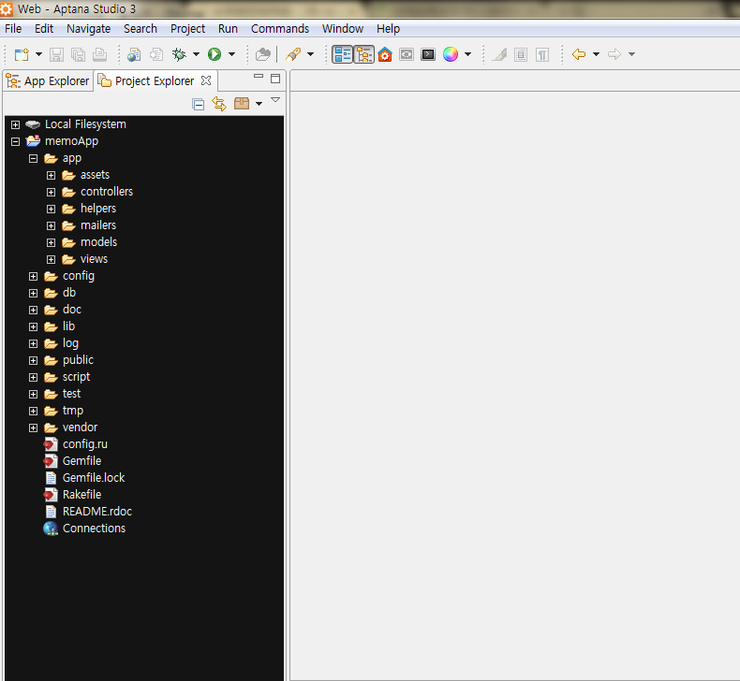
Task: Click the Debug bug icon
Action: [x=179, y=55]
